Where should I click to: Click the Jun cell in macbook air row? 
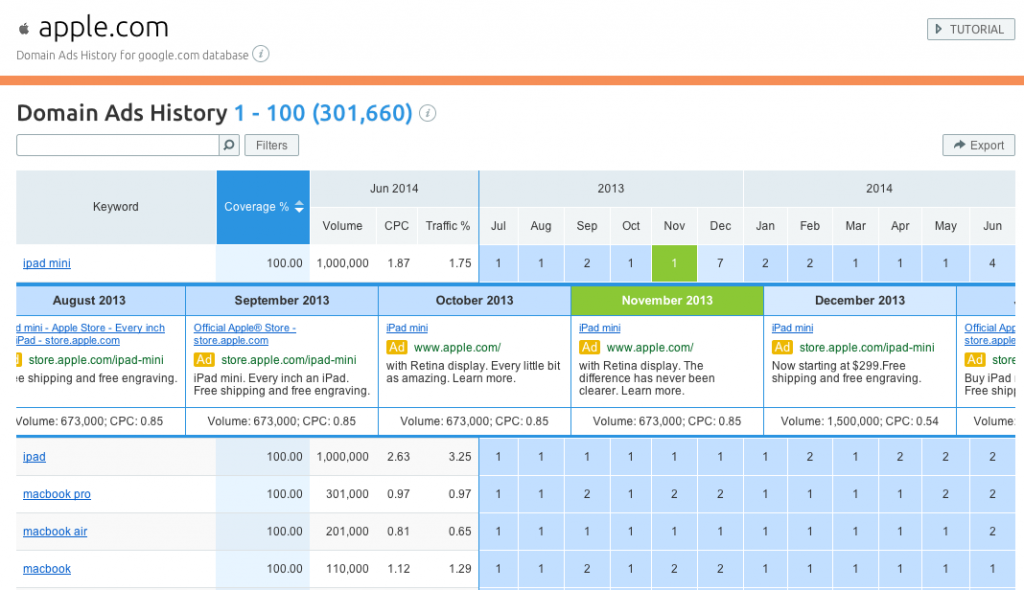993,532
